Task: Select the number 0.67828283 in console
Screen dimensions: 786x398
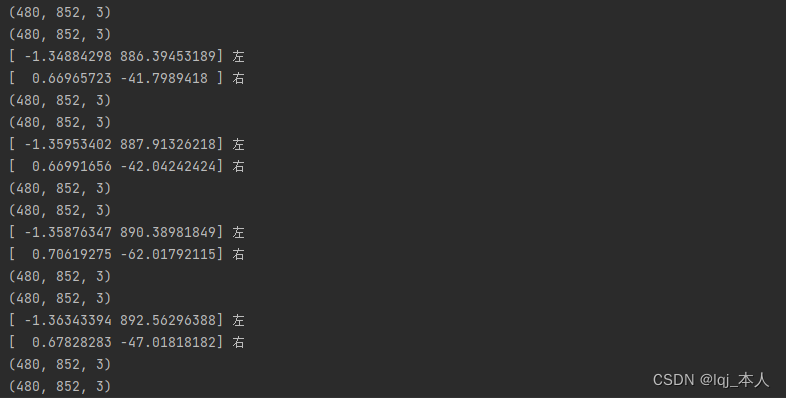Action: [72, 342]
